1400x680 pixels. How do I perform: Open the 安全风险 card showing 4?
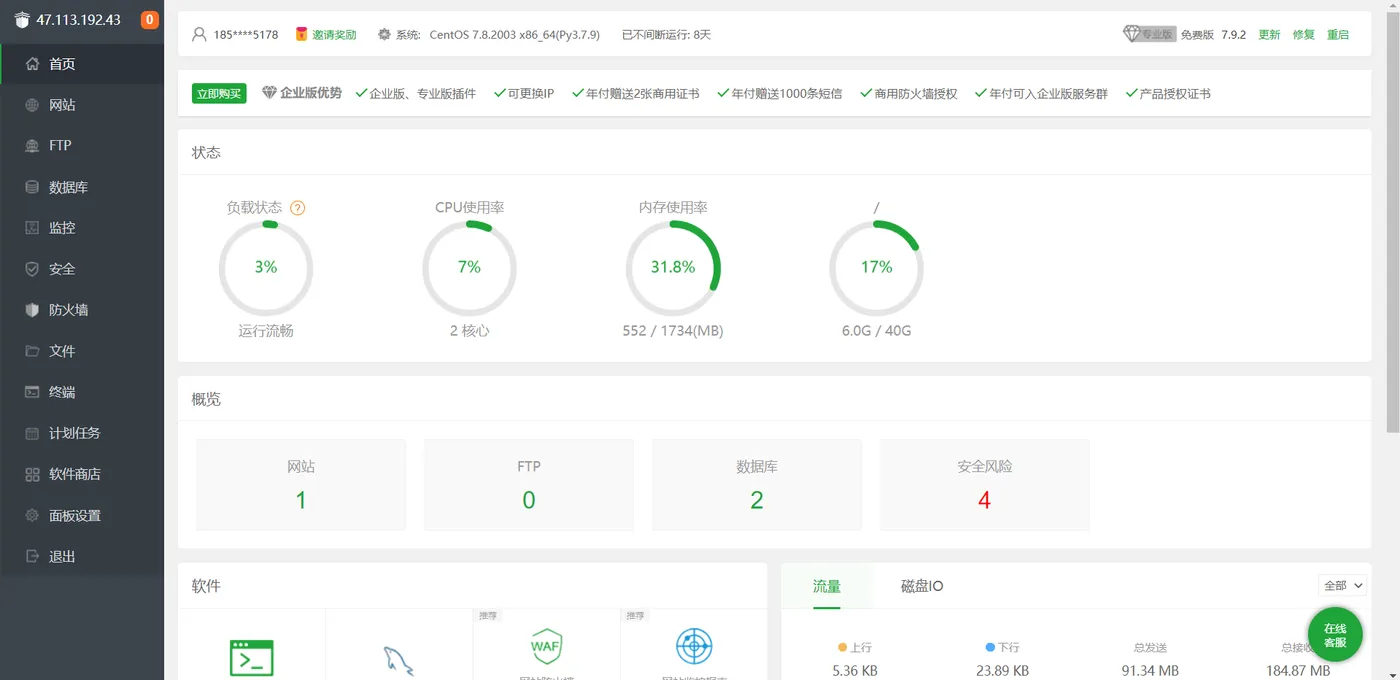tap(985, 484)
